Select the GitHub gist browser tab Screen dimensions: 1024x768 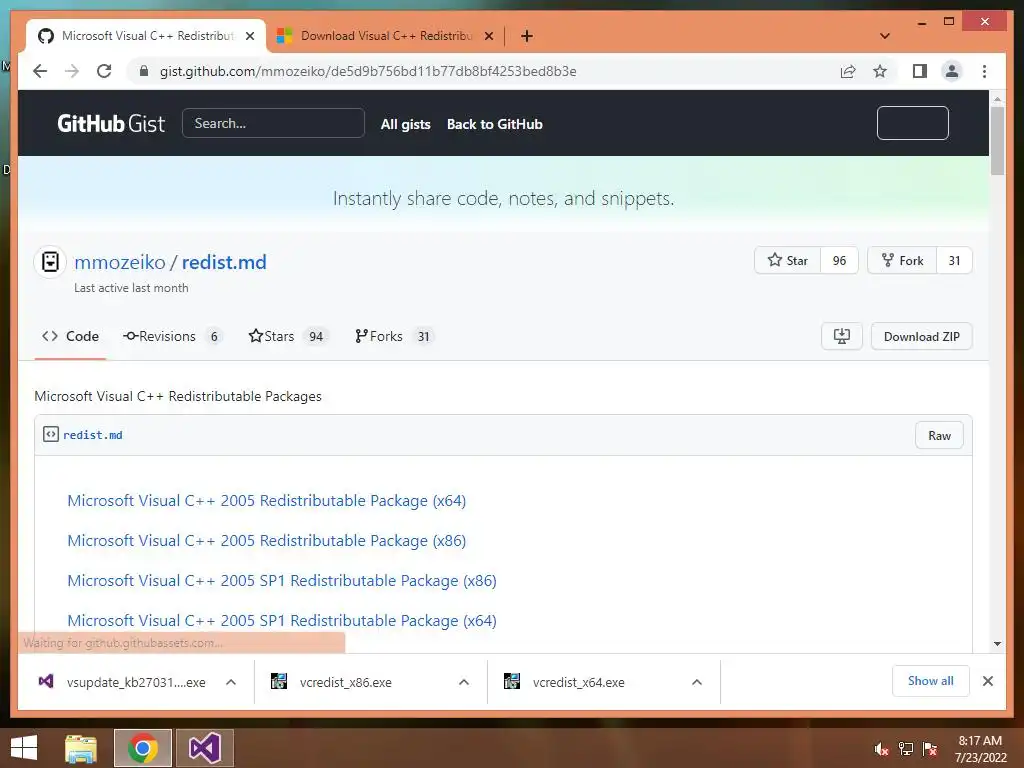tap(146, 36)
